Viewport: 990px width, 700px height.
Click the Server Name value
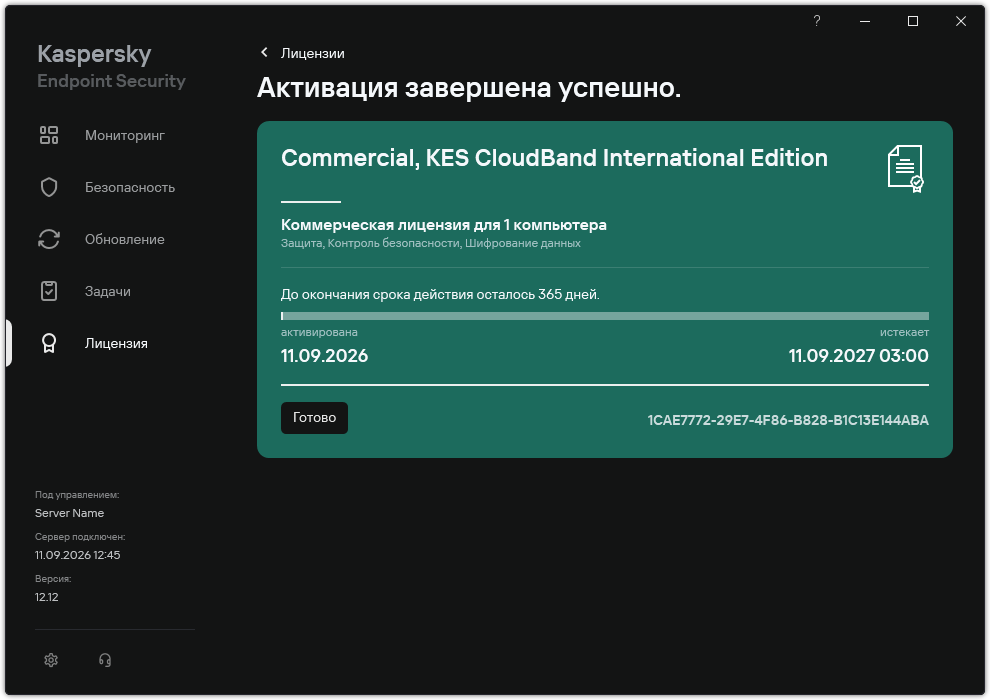[x=69, y=513]
